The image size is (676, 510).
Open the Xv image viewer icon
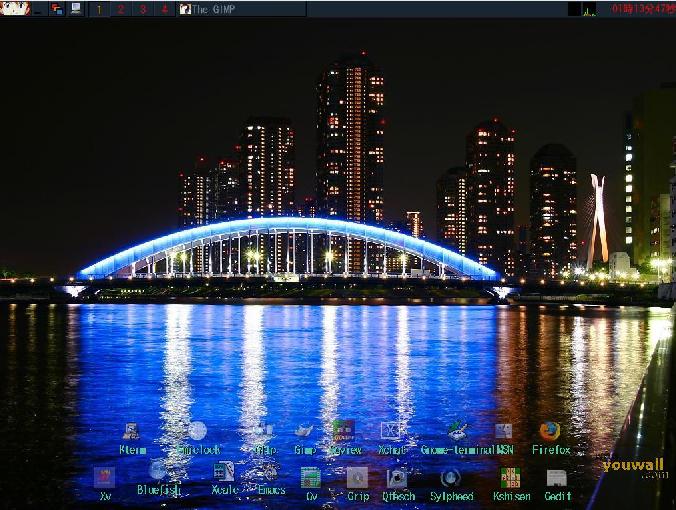click(104, 478)
